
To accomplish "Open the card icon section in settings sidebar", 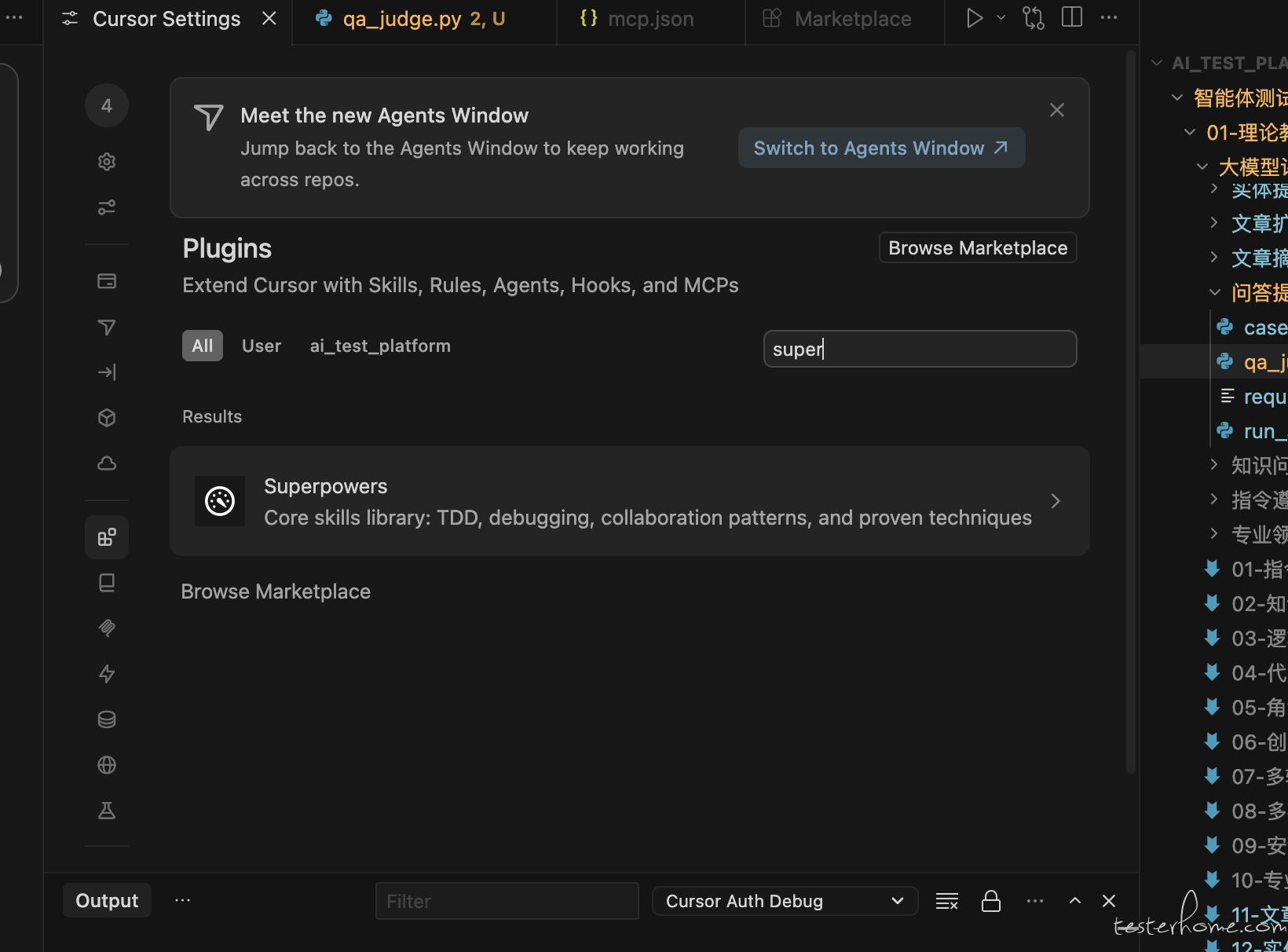I will (107, 281).
